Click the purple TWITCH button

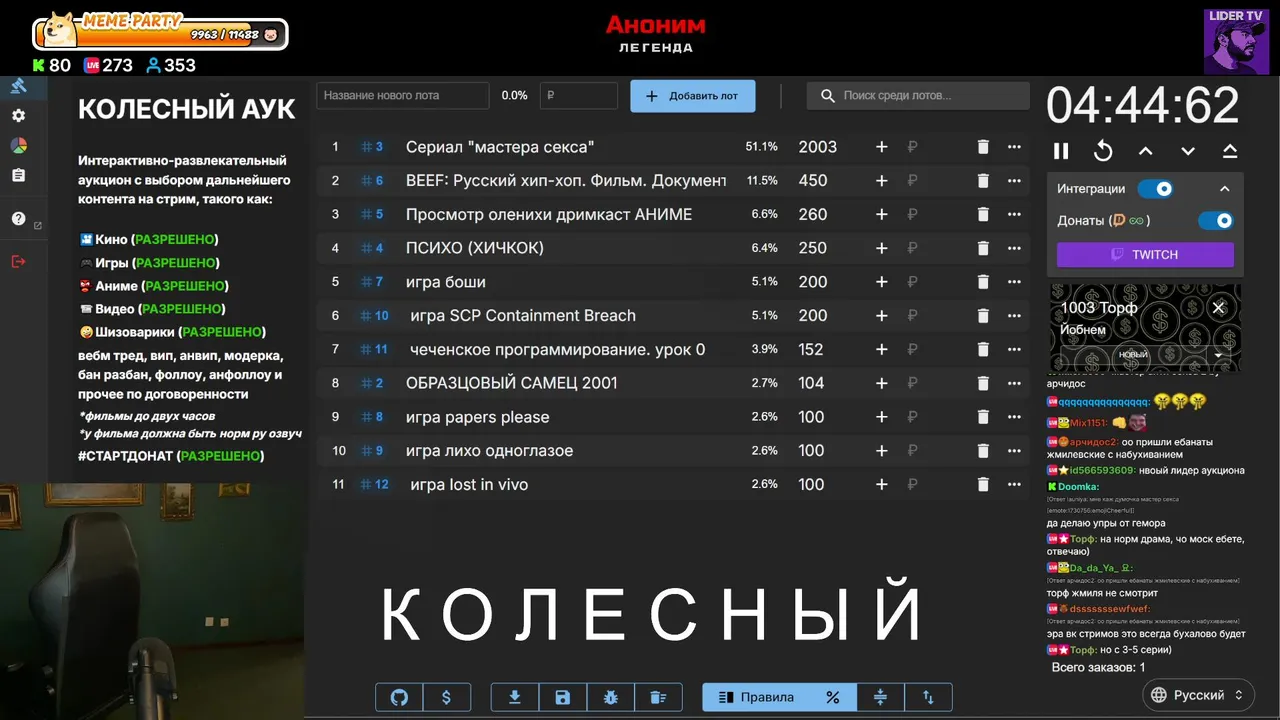pos(1145,254)
